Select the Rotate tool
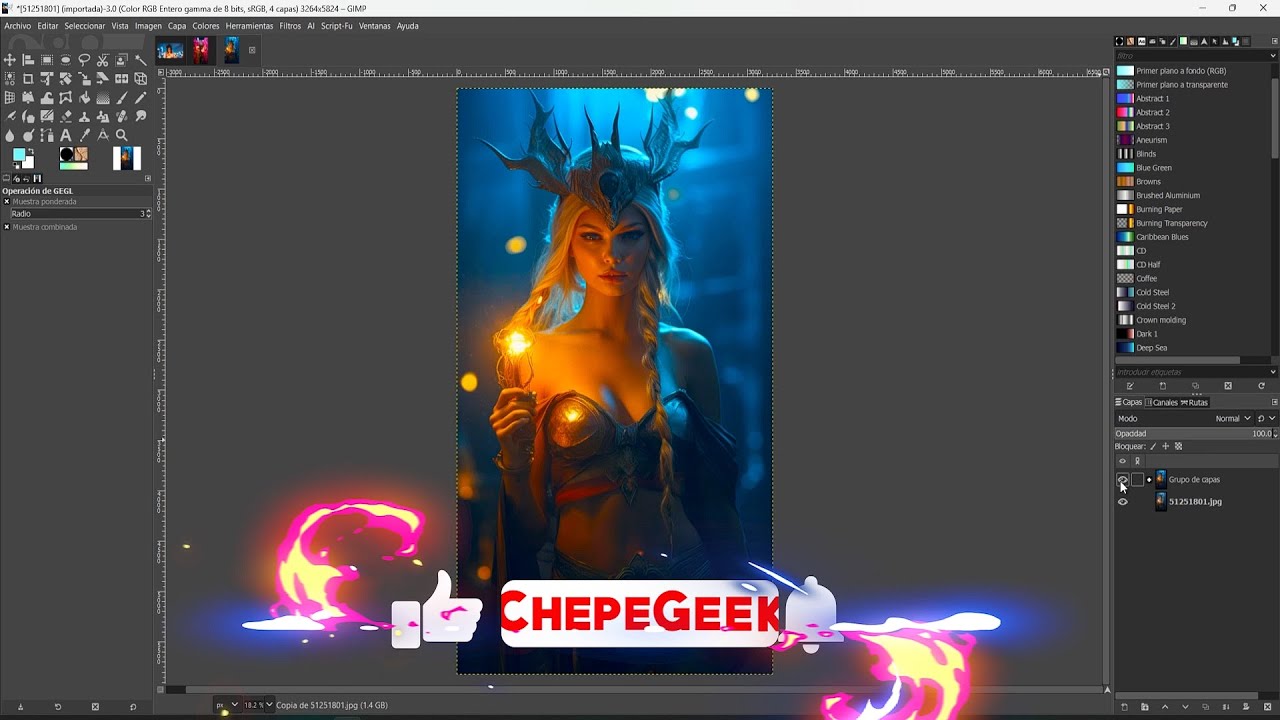This screenshot has height=720, width=1280. click(65, 78)
